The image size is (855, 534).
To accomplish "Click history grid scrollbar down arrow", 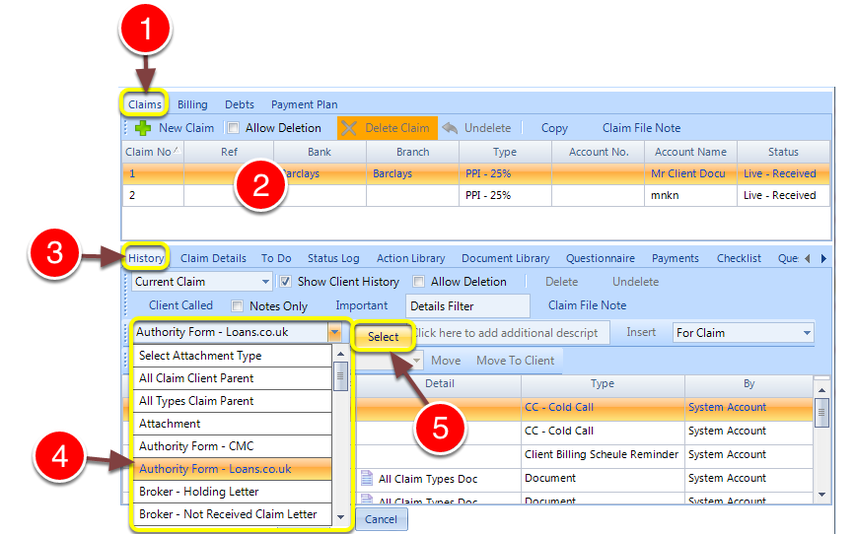I will 822,494.
